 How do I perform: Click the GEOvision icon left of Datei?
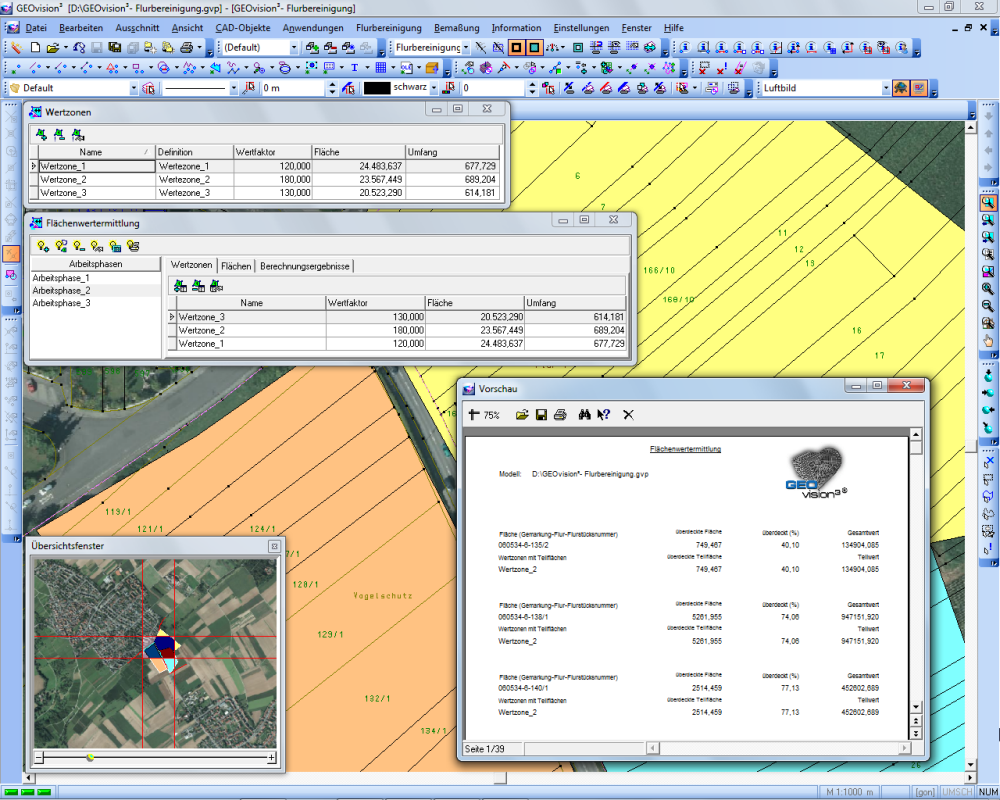(13, 28)
